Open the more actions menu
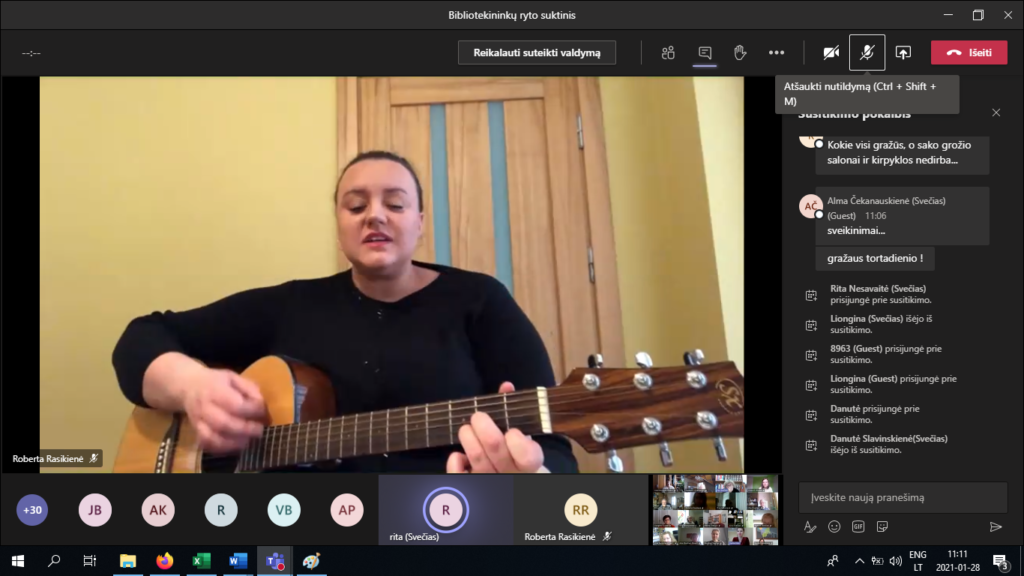 click(x=776, y=52)
